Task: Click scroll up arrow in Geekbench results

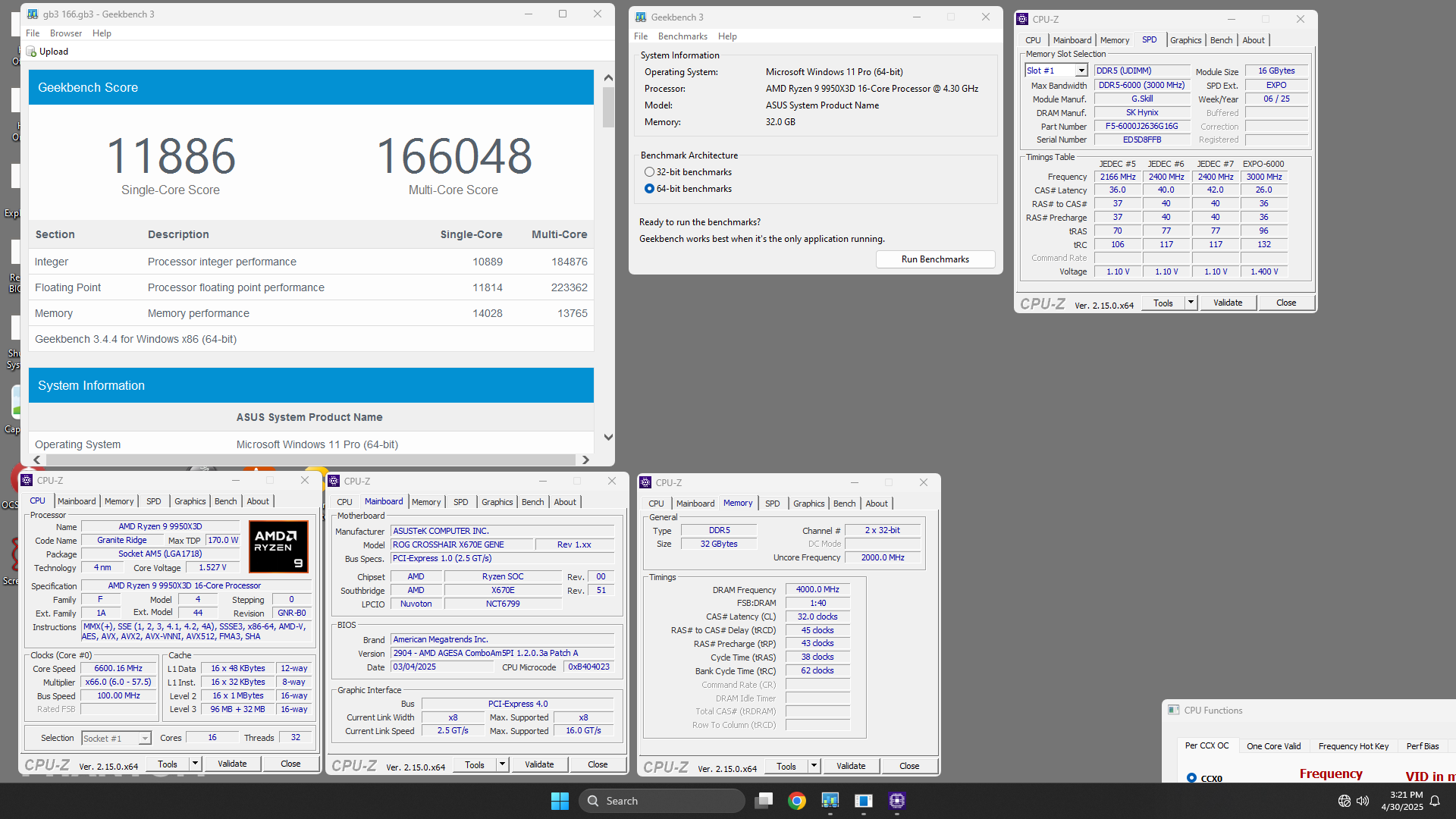Action: pos(608,77)
